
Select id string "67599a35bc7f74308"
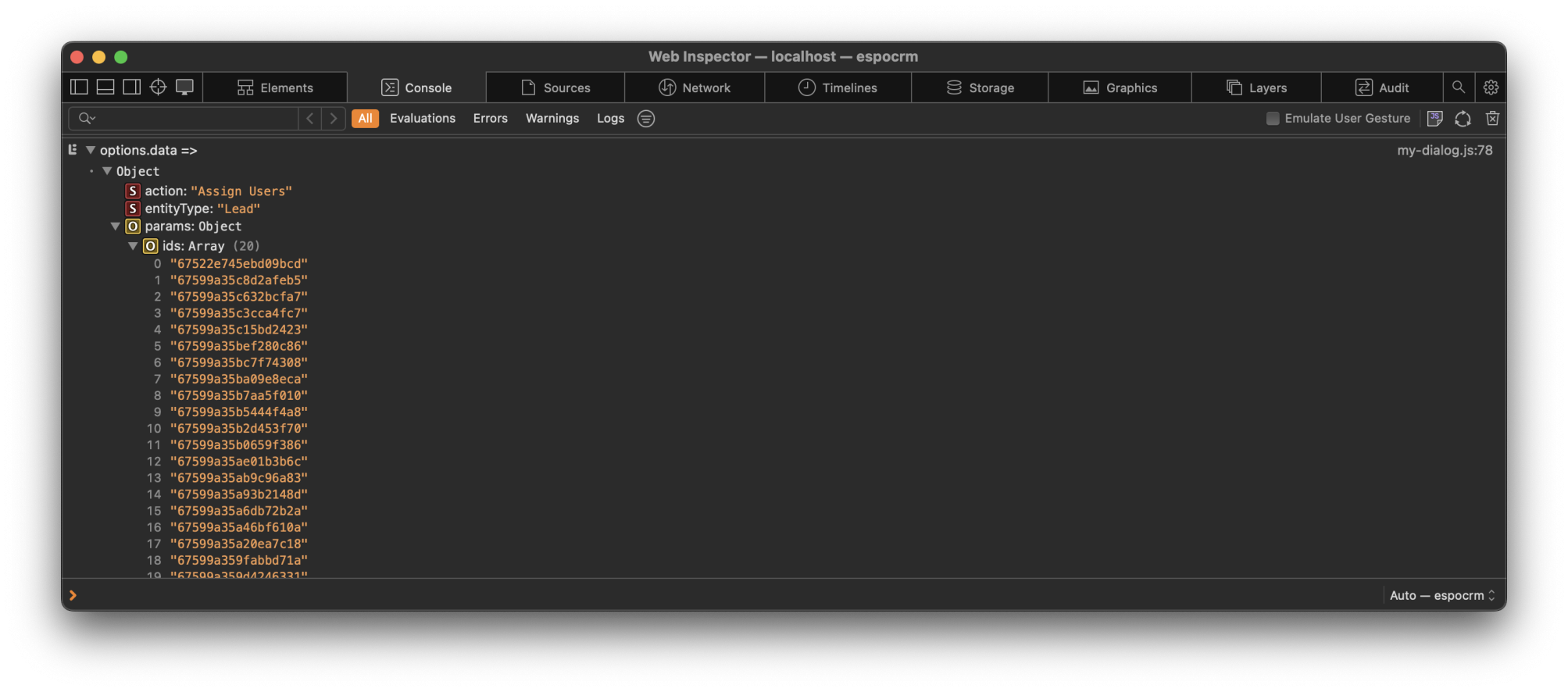[x=239, y=362]
